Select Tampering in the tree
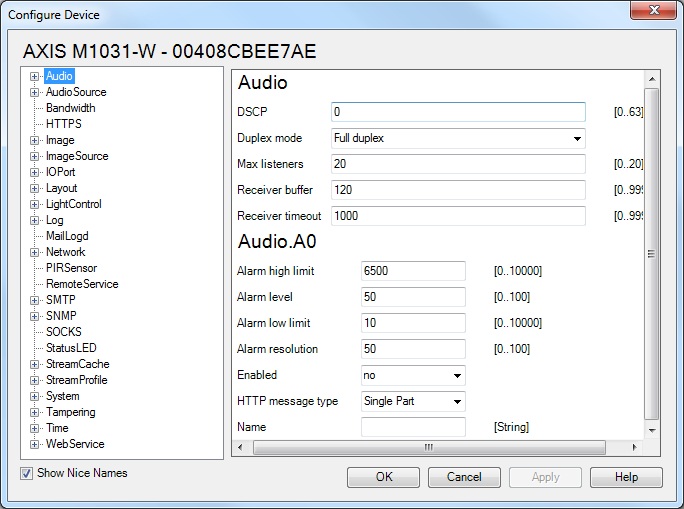This screenshot has width=684, height=509. click(71, 412)
